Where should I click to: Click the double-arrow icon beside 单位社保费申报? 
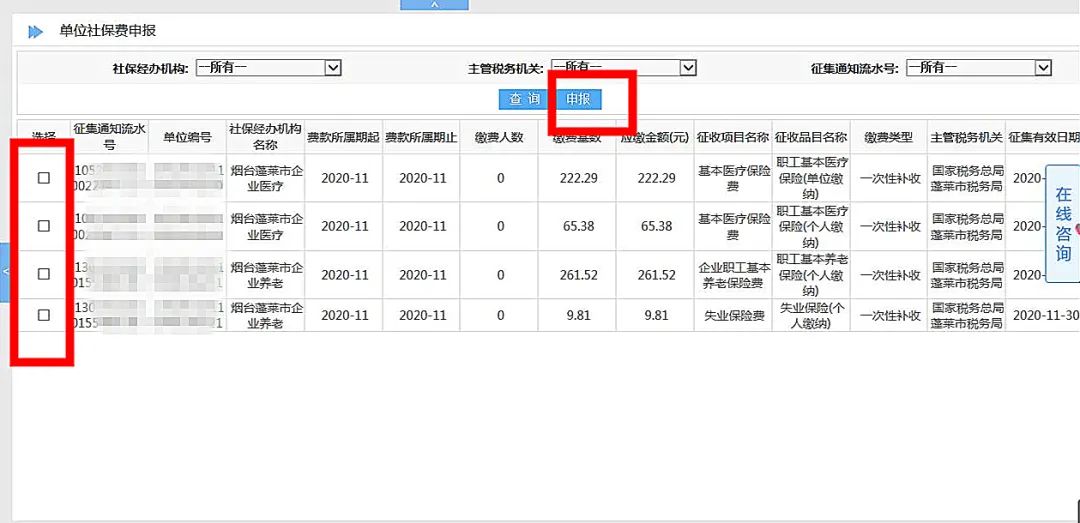tap(34, 31)
